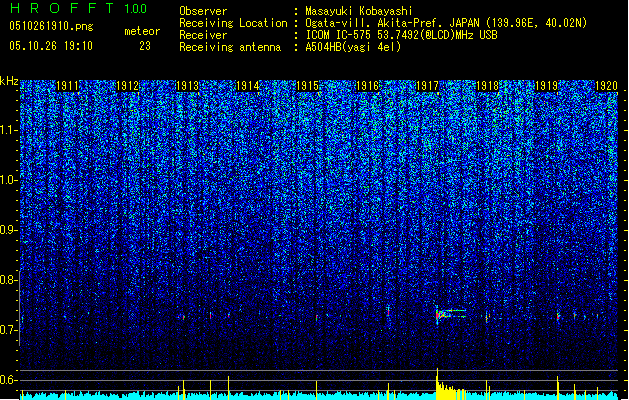Click the 0.8 frequency axis label
This screenshot has height=400, width=629.
click(x=8, y=280)
